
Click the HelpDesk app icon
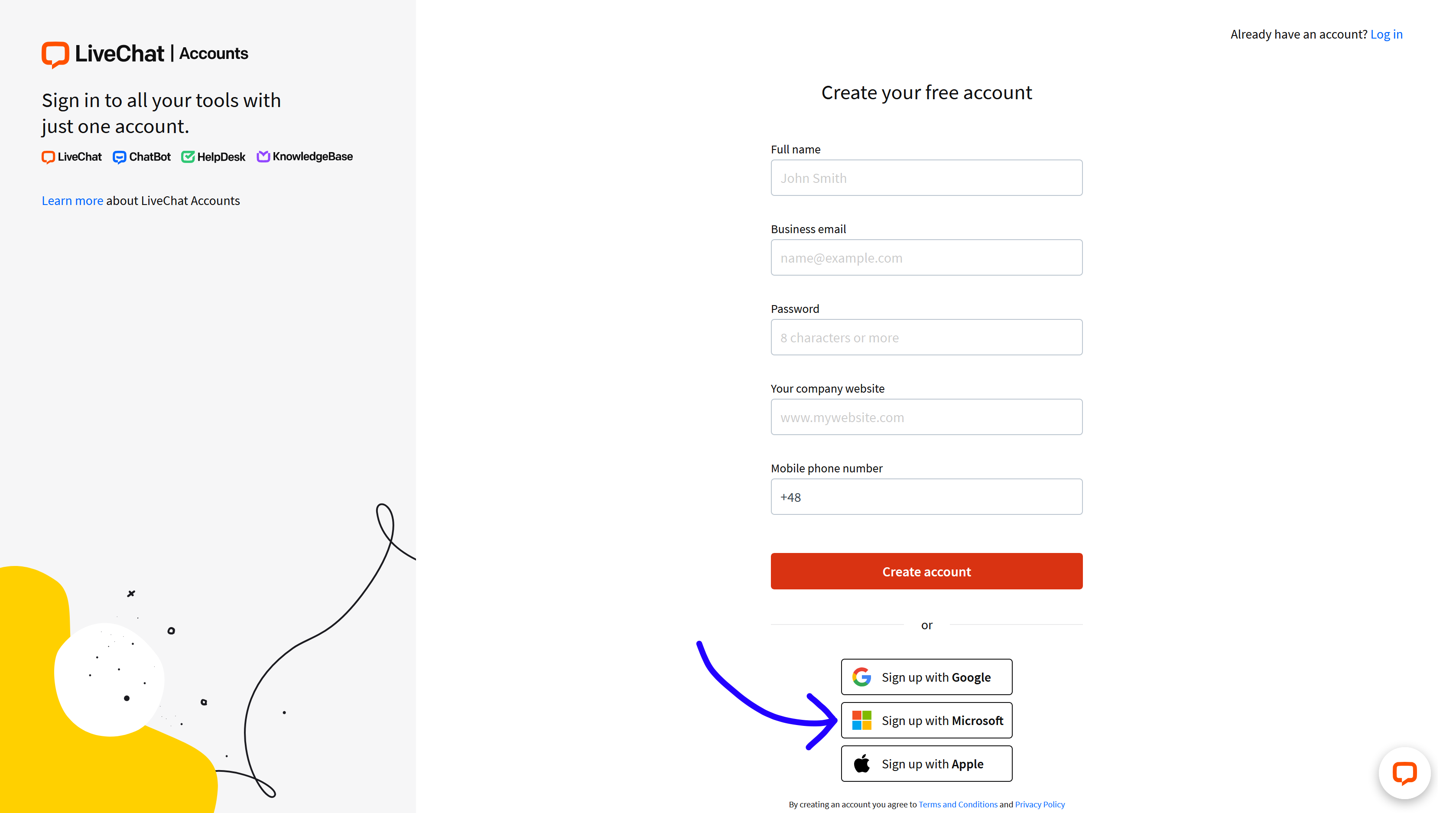tap(190, 156)
